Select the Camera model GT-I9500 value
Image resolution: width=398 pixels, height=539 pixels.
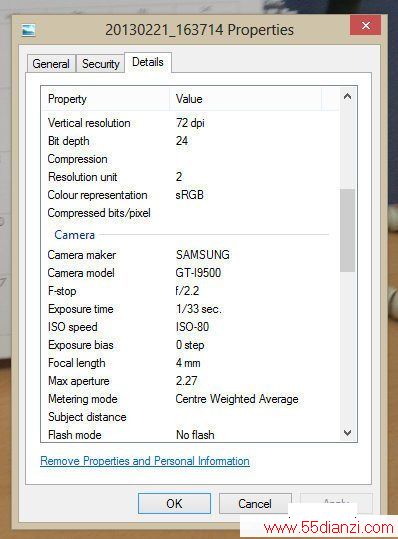[198, 273]
